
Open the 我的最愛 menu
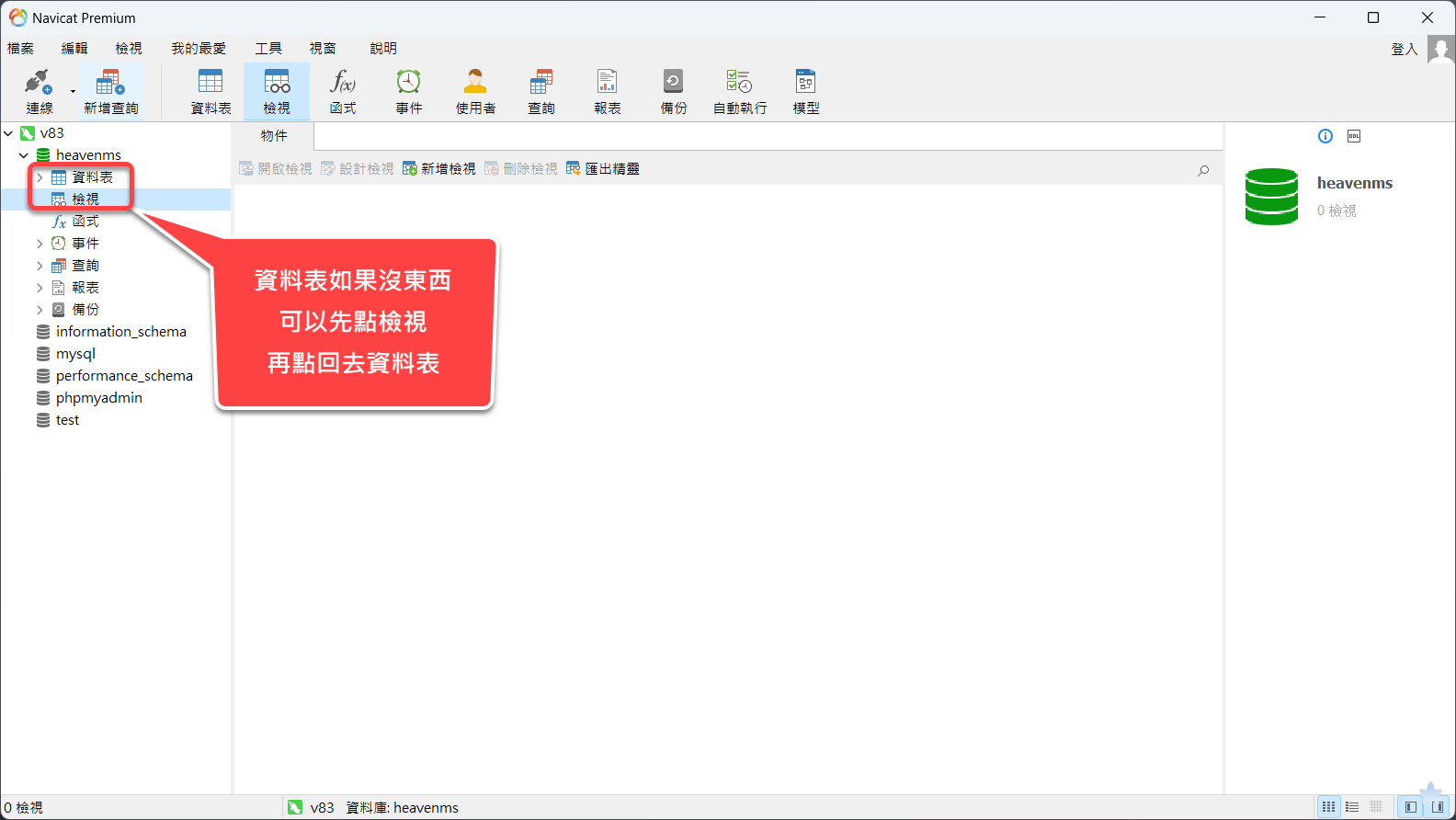pyautogui.click(x=199, y=49)
